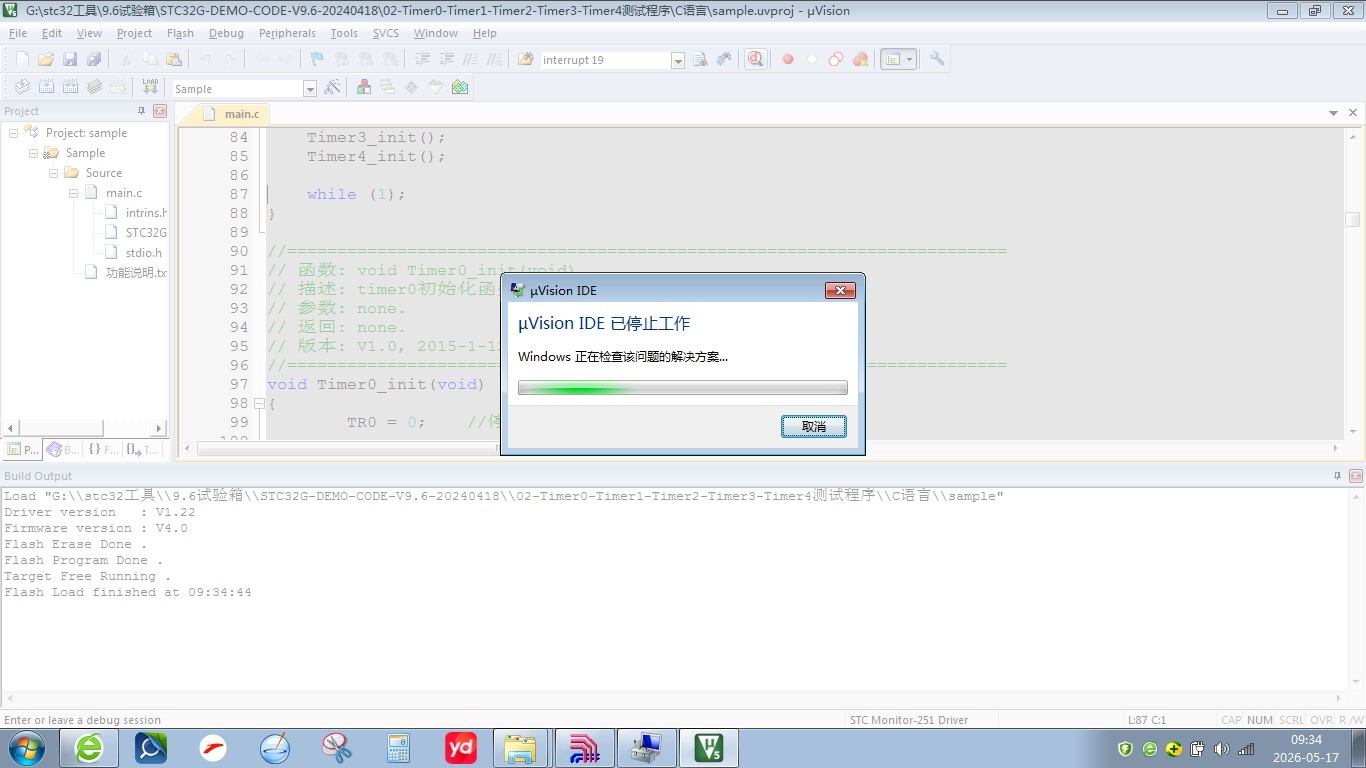This screenshot has height=768, width=1366.
Task: Select intrins.h in the project tree
Action: (x=146, y=213)
